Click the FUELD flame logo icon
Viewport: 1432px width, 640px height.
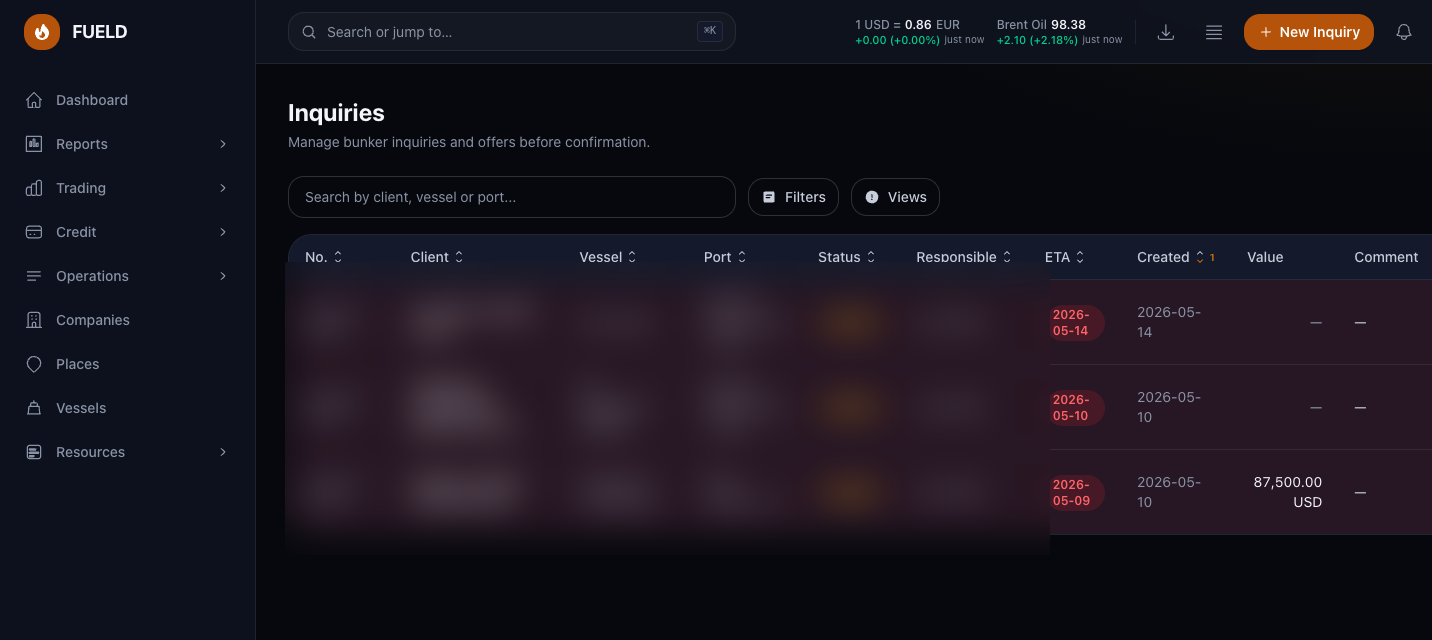pyautogui.click(x=42, y=32)
